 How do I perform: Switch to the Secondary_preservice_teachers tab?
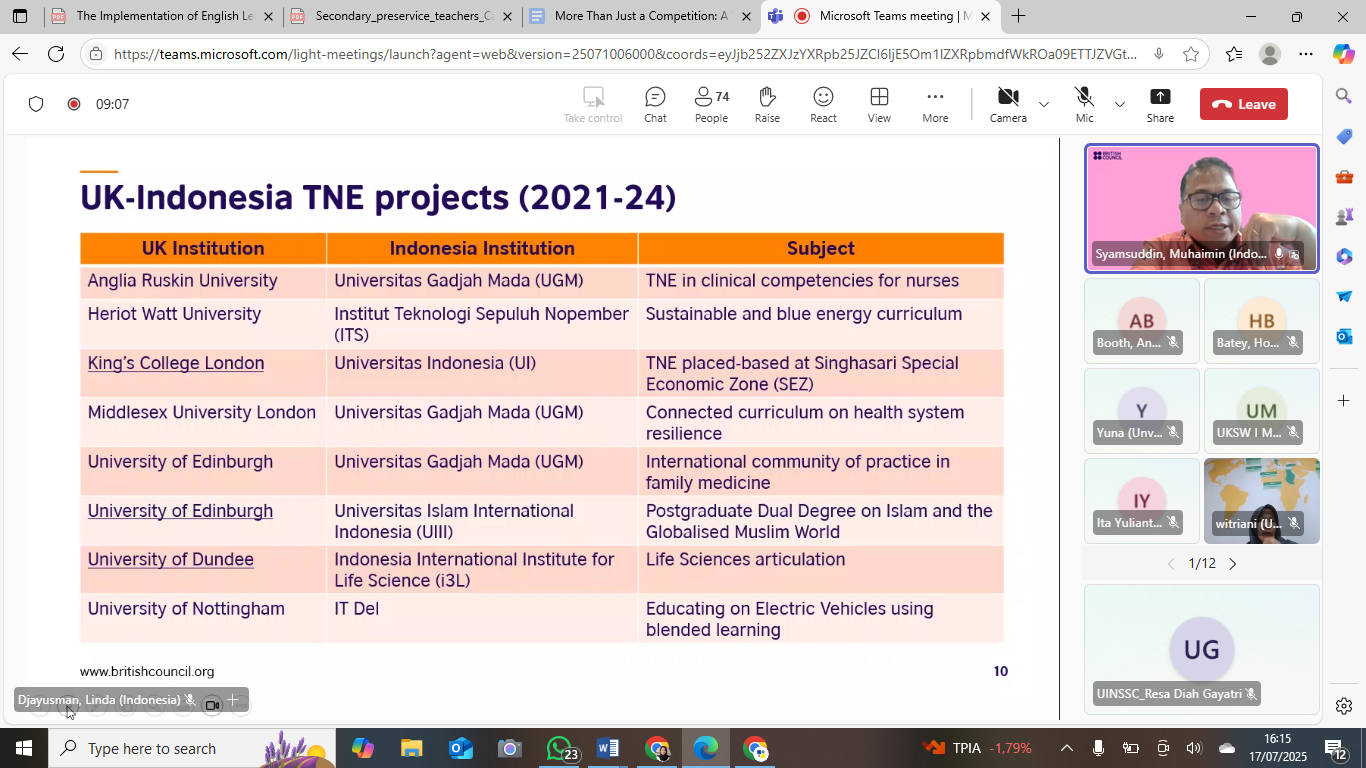point(403,16)
